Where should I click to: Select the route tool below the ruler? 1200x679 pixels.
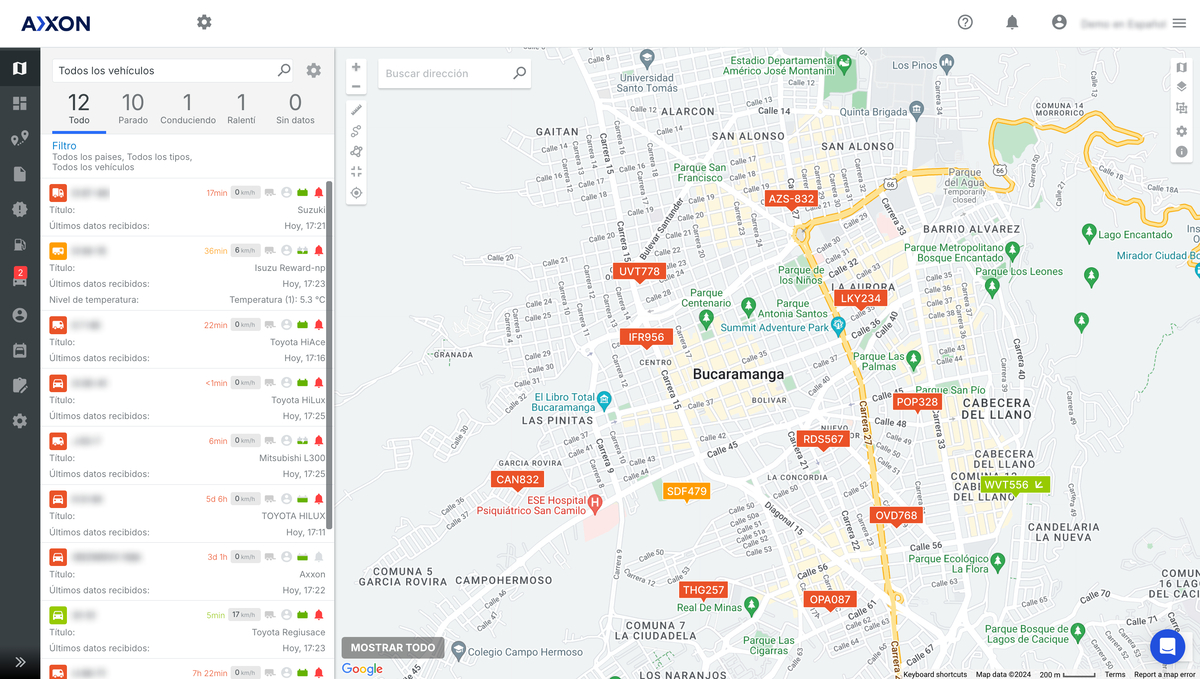[356, 130]
